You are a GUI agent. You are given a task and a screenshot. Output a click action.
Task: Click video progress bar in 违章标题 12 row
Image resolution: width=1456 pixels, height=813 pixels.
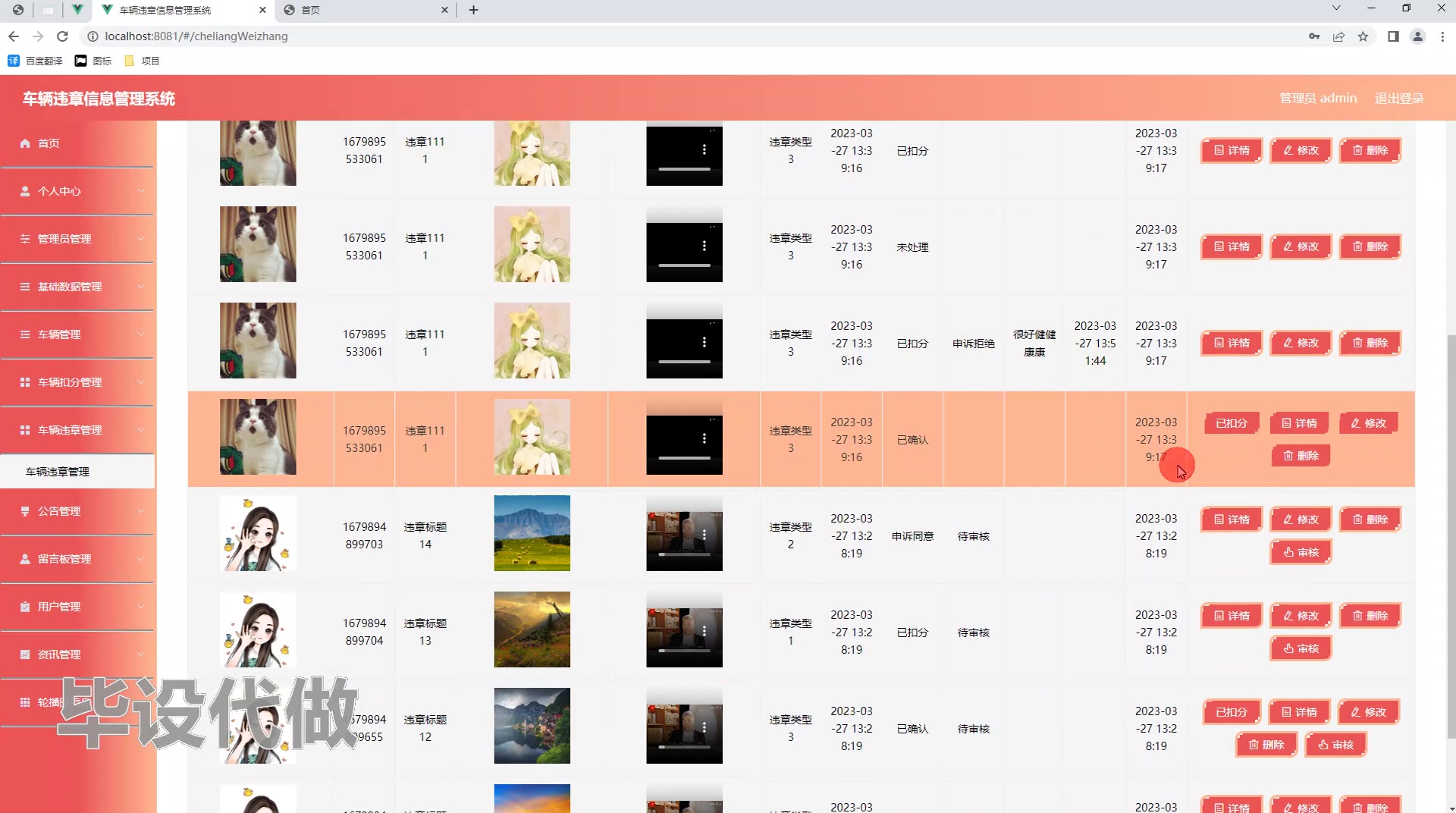pyautogui.click(x=684, y=747)
